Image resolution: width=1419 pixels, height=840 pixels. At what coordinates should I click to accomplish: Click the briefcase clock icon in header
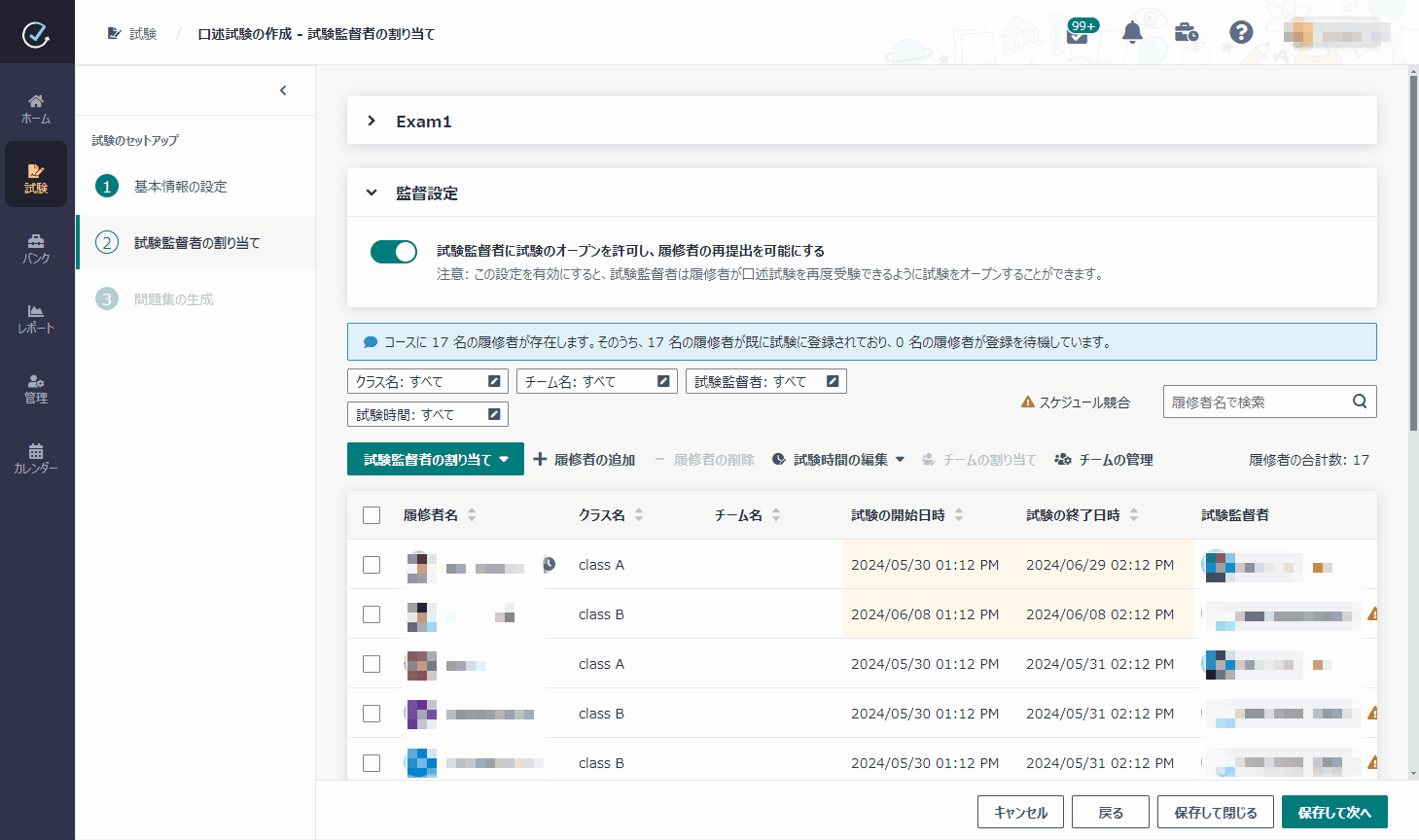[1187, 32]
